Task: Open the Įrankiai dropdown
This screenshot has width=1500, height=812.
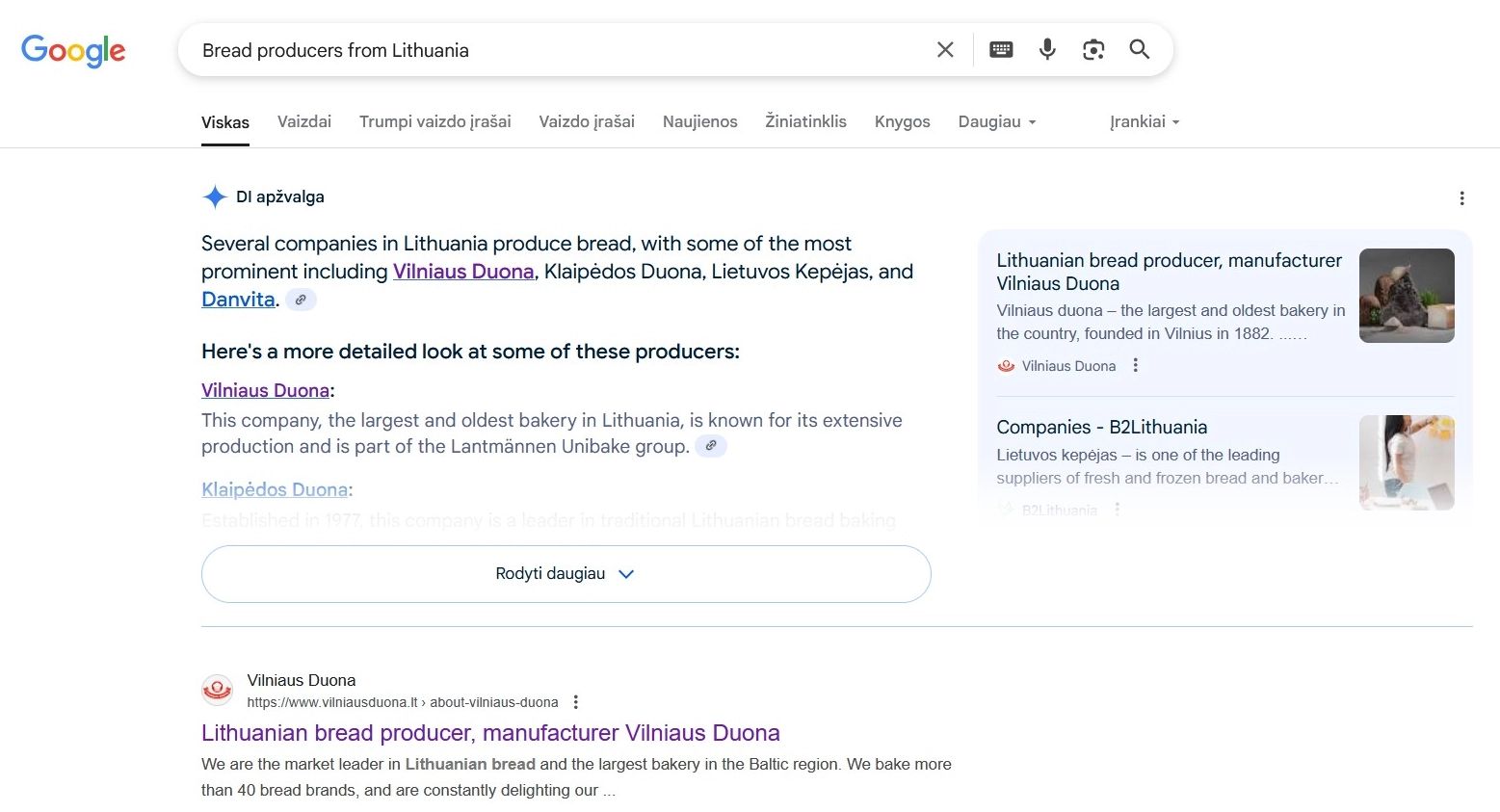Action: click(1145, 121)
